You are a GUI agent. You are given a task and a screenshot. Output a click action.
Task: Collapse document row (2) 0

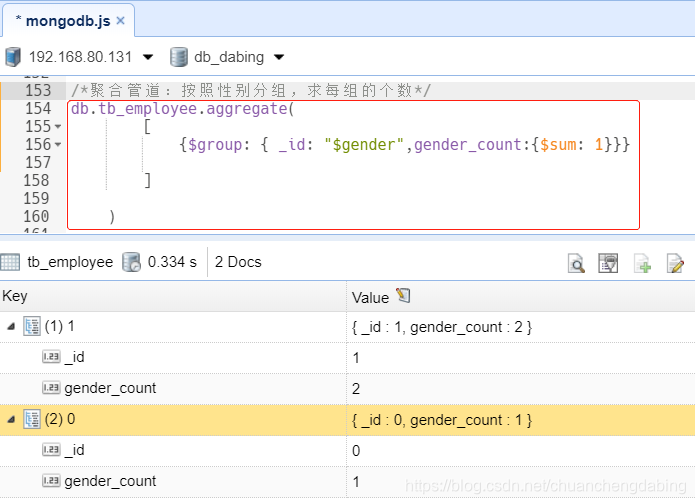11,419
